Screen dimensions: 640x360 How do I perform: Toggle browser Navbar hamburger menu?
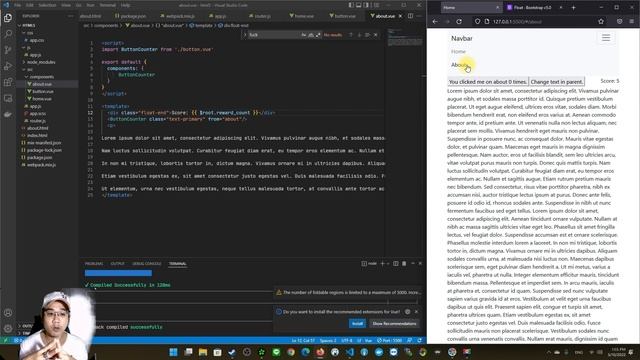click(606, 38)
